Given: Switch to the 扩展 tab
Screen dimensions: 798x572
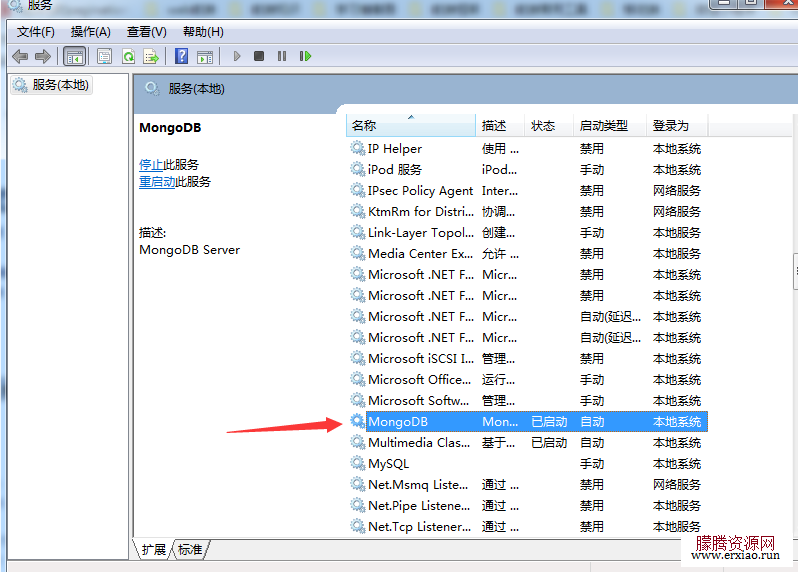Looking at the screenshot, I should pyautogui.click(x=153, y=550).
